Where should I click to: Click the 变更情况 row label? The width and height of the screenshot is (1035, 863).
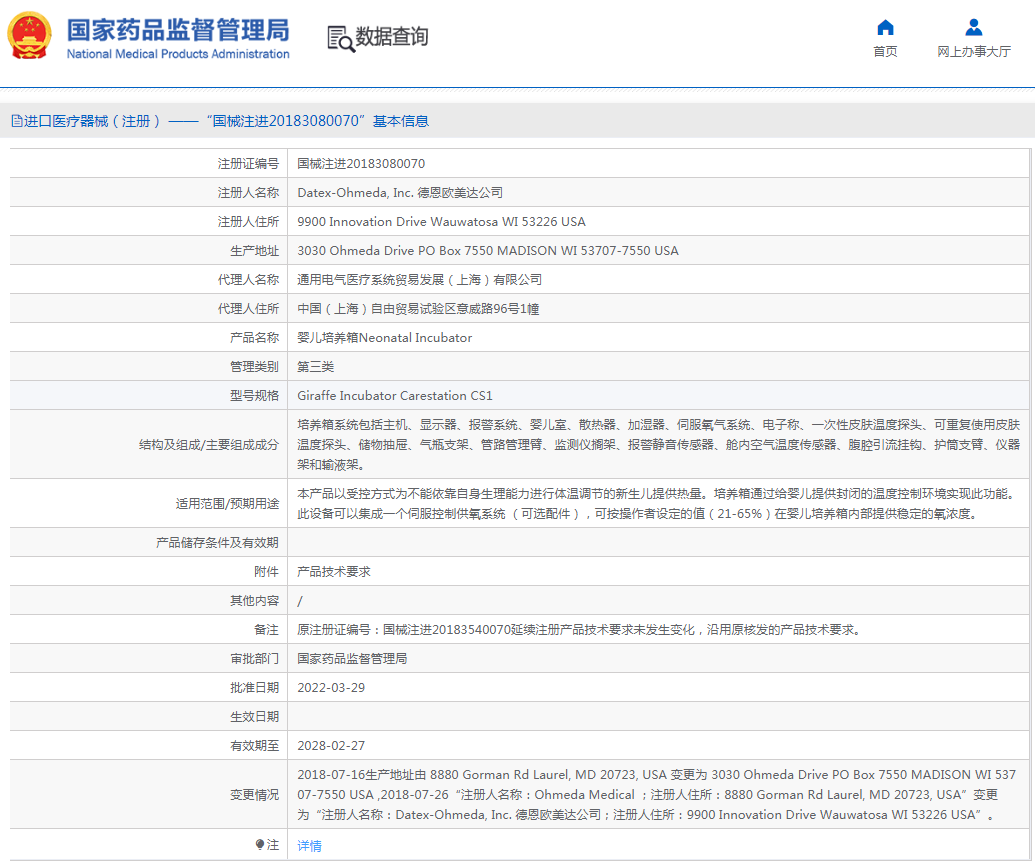coord(254,795)
